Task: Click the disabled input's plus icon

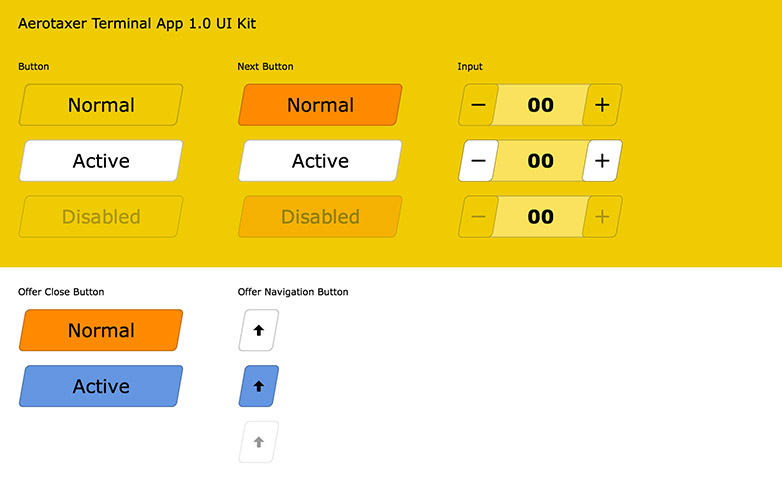Action: pos(602,217)
